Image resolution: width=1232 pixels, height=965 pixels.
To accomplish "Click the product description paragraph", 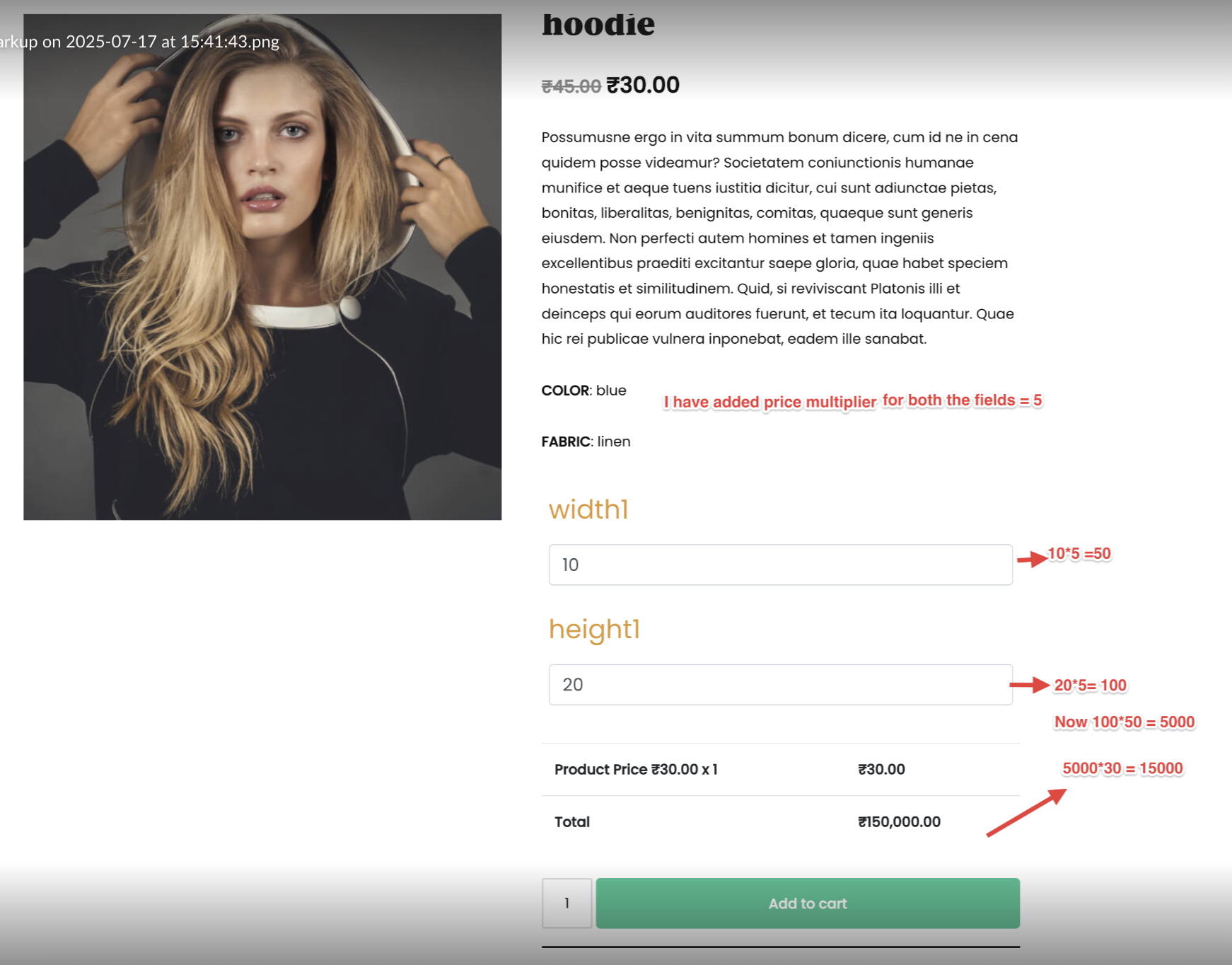I will [x=779, y=238].
